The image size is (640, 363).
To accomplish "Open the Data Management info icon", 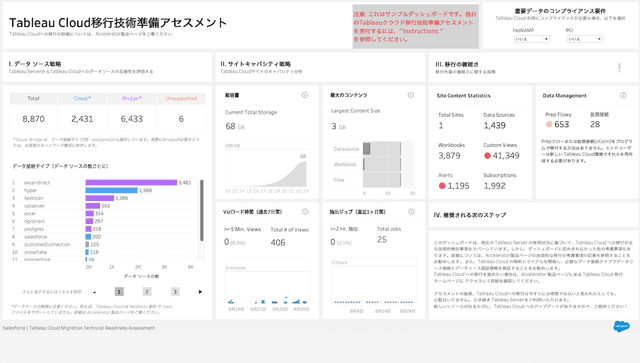I will pyautogui.click(x=623, y=96).
